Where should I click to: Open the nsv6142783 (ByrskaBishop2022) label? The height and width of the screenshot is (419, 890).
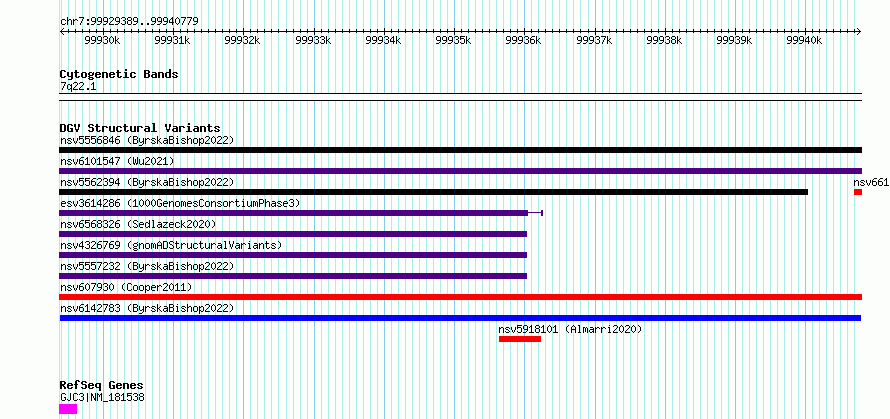(x=147, y=308)
